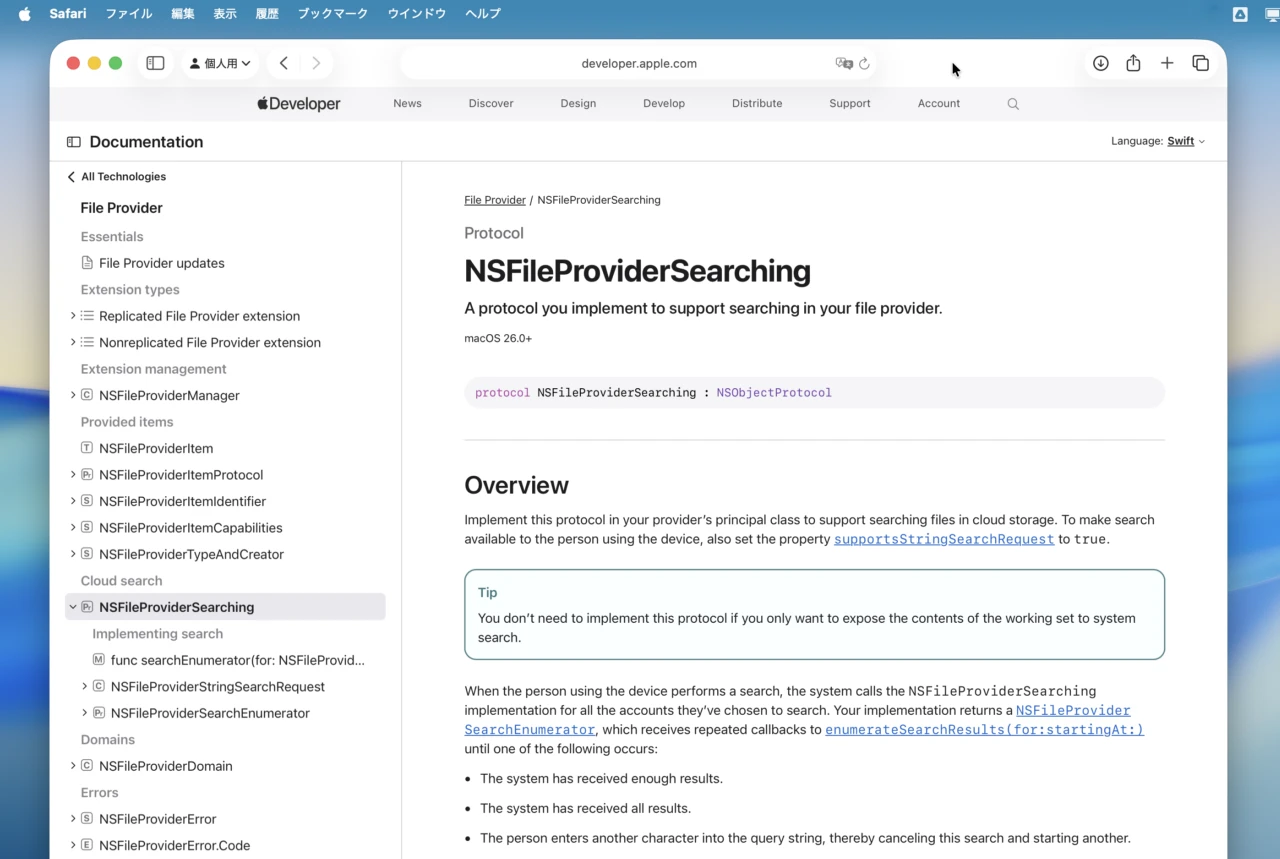The width and height of the screenshot is (1280, 859).
Task: Click the 個人用 profile button
Action: click(219, 62)
